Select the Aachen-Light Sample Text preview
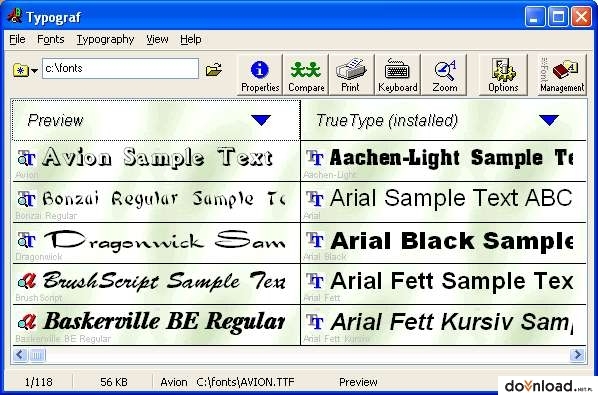The height and width of the screenshot is (395, 598). 451,157
